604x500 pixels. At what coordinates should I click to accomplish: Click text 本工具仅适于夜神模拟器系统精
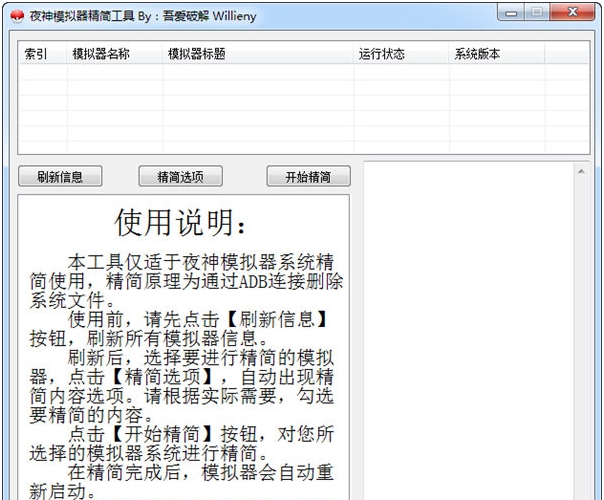click(201, 262)
